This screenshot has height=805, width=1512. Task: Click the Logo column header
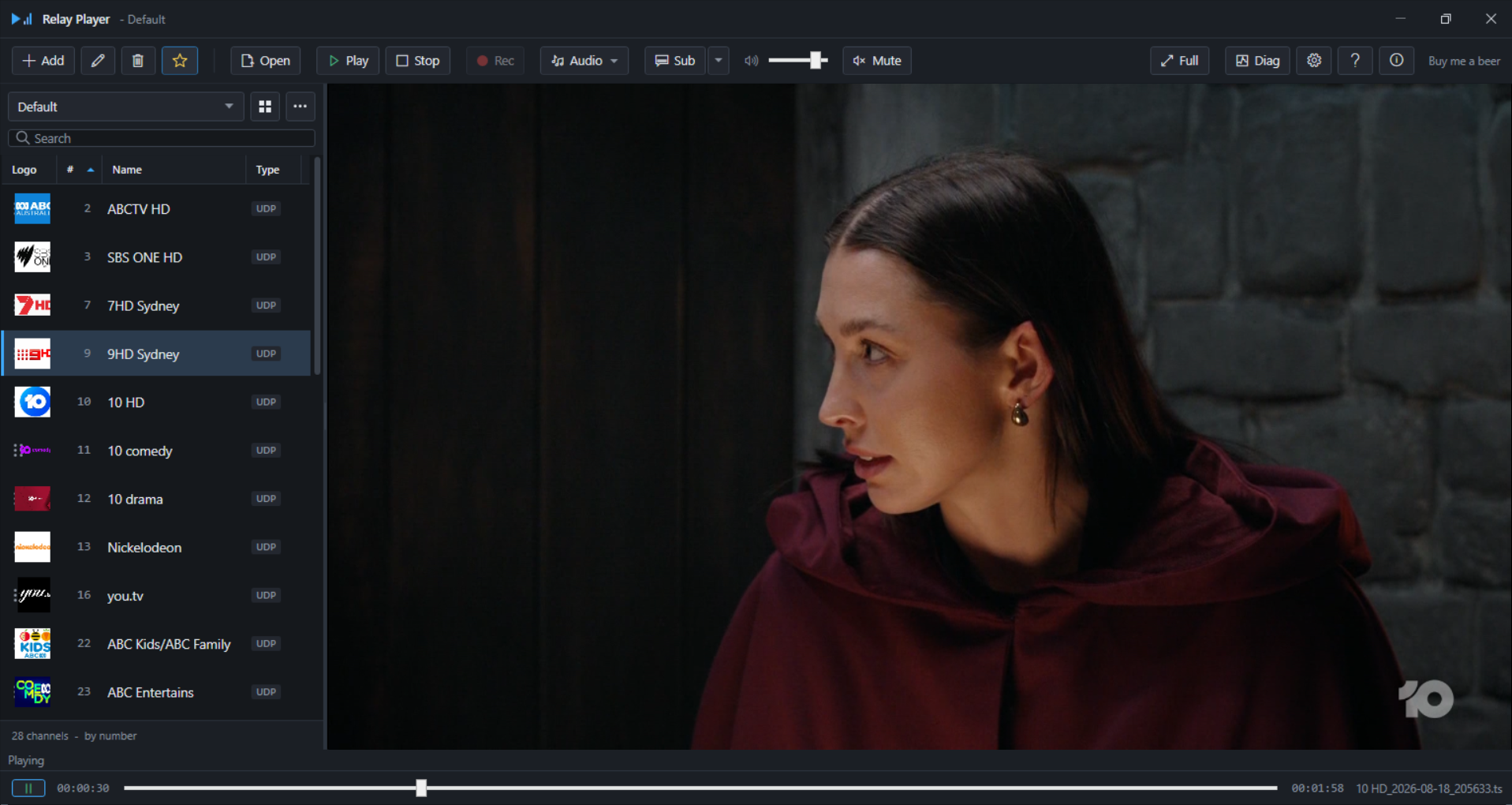28,170
